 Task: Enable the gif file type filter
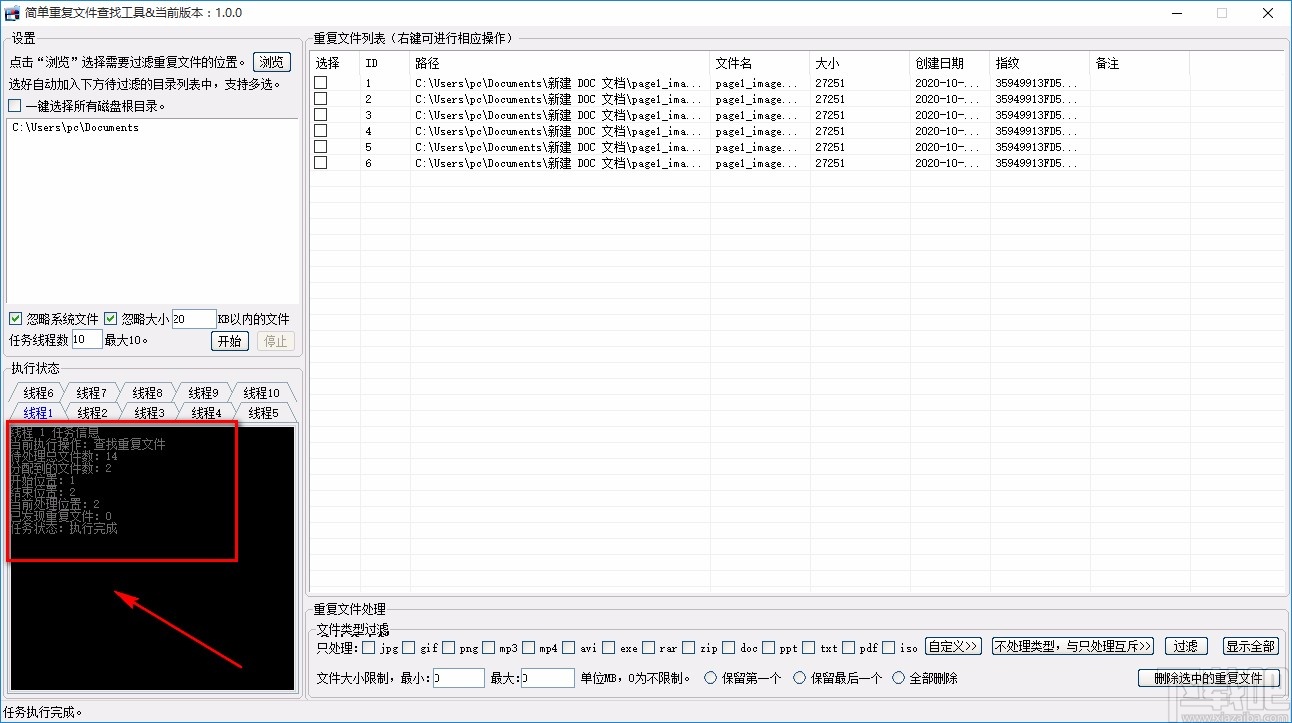point(408,647)
